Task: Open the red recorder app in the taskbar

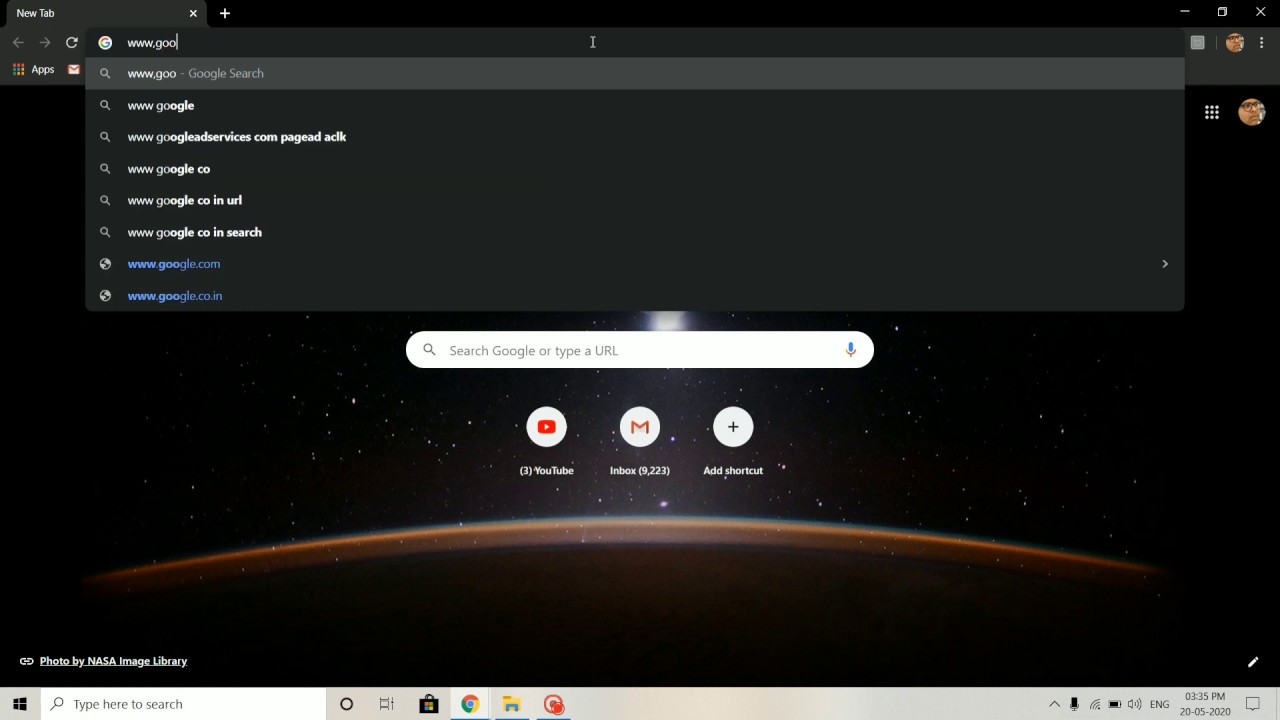Action: (x=553, y=704)
